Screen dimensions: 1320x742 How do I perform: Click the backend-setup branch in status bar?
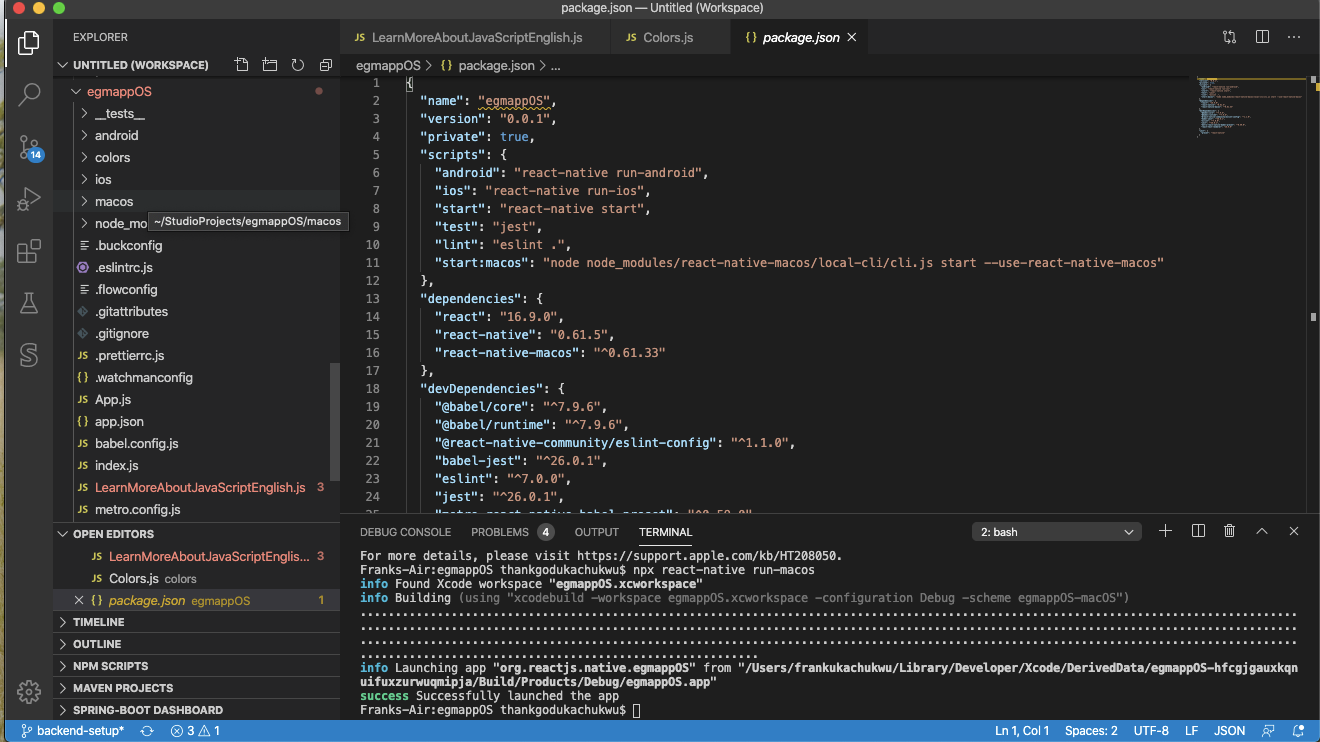coord(70,730)
